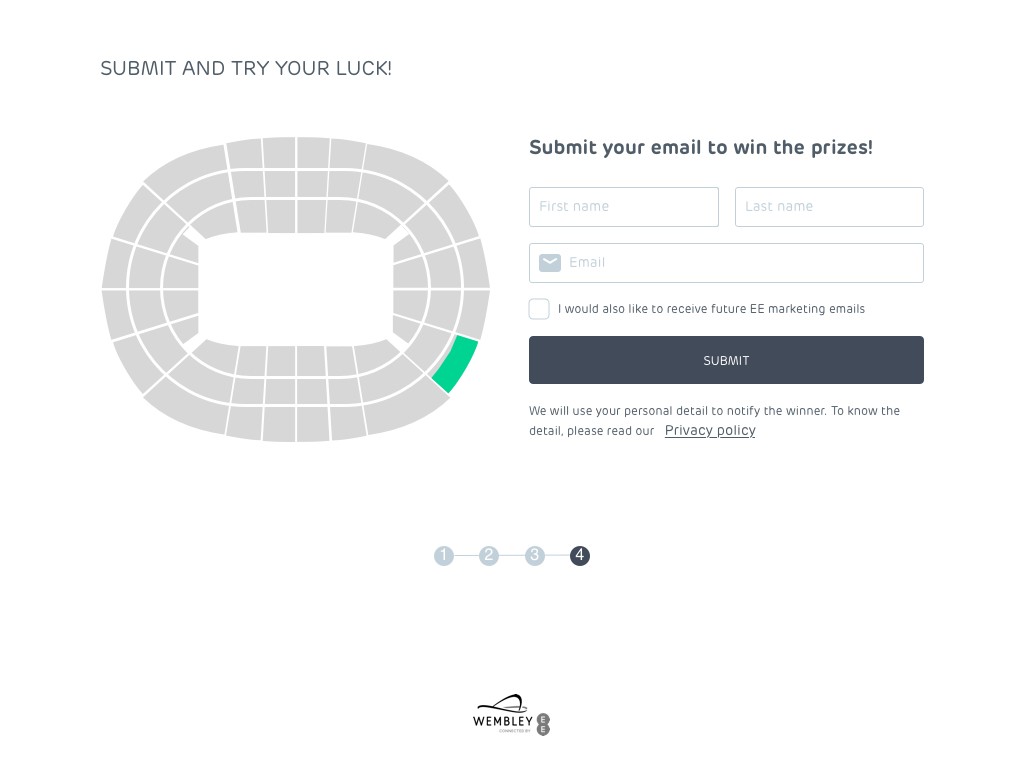The width and height of the screenshot is (1024, 768).
Task: Click into the Email input field
Action: [x=740, y=263]
